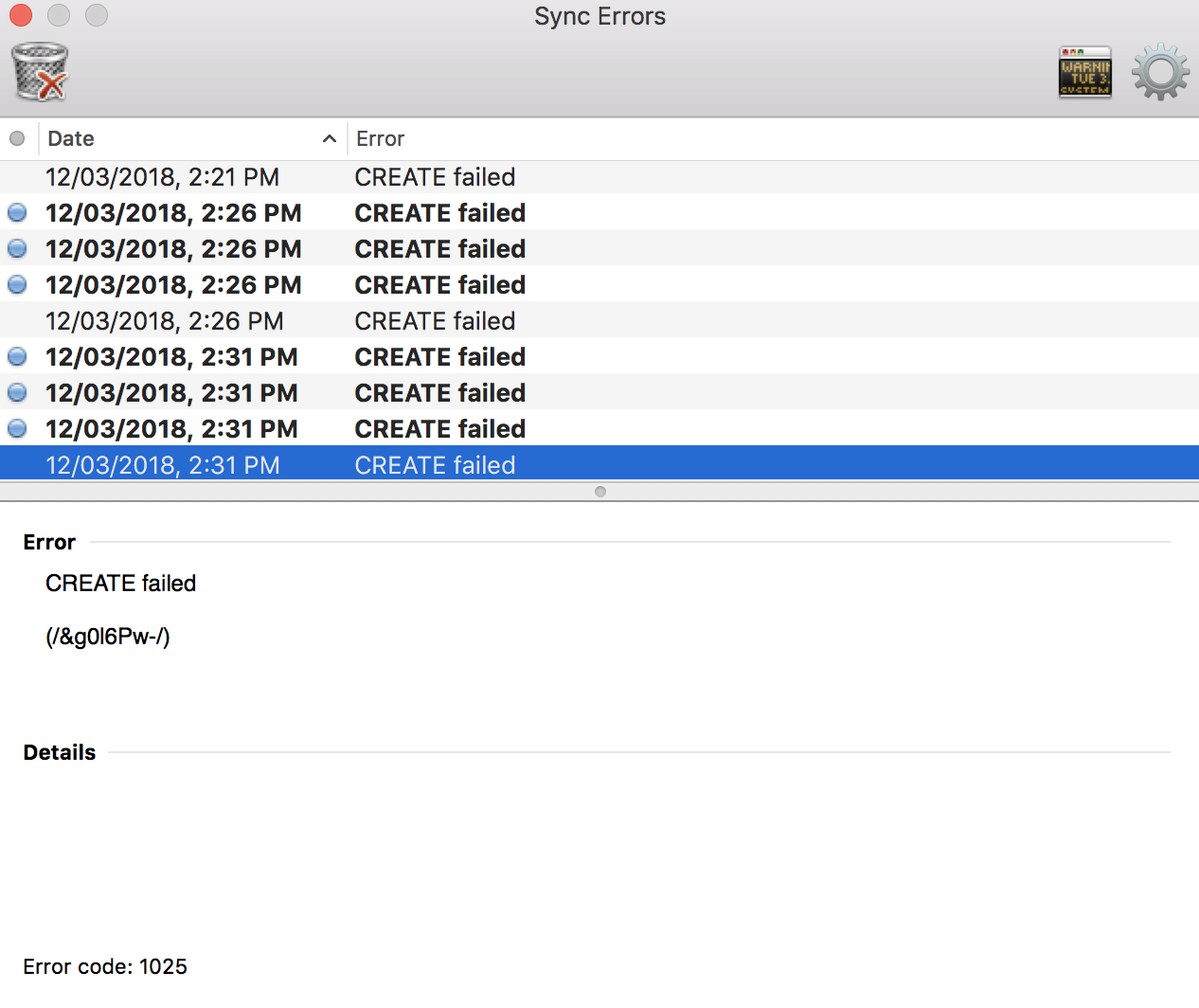Click the gray dot unread-status column header
The image size is (1199, 1008).
pos(17,138)
